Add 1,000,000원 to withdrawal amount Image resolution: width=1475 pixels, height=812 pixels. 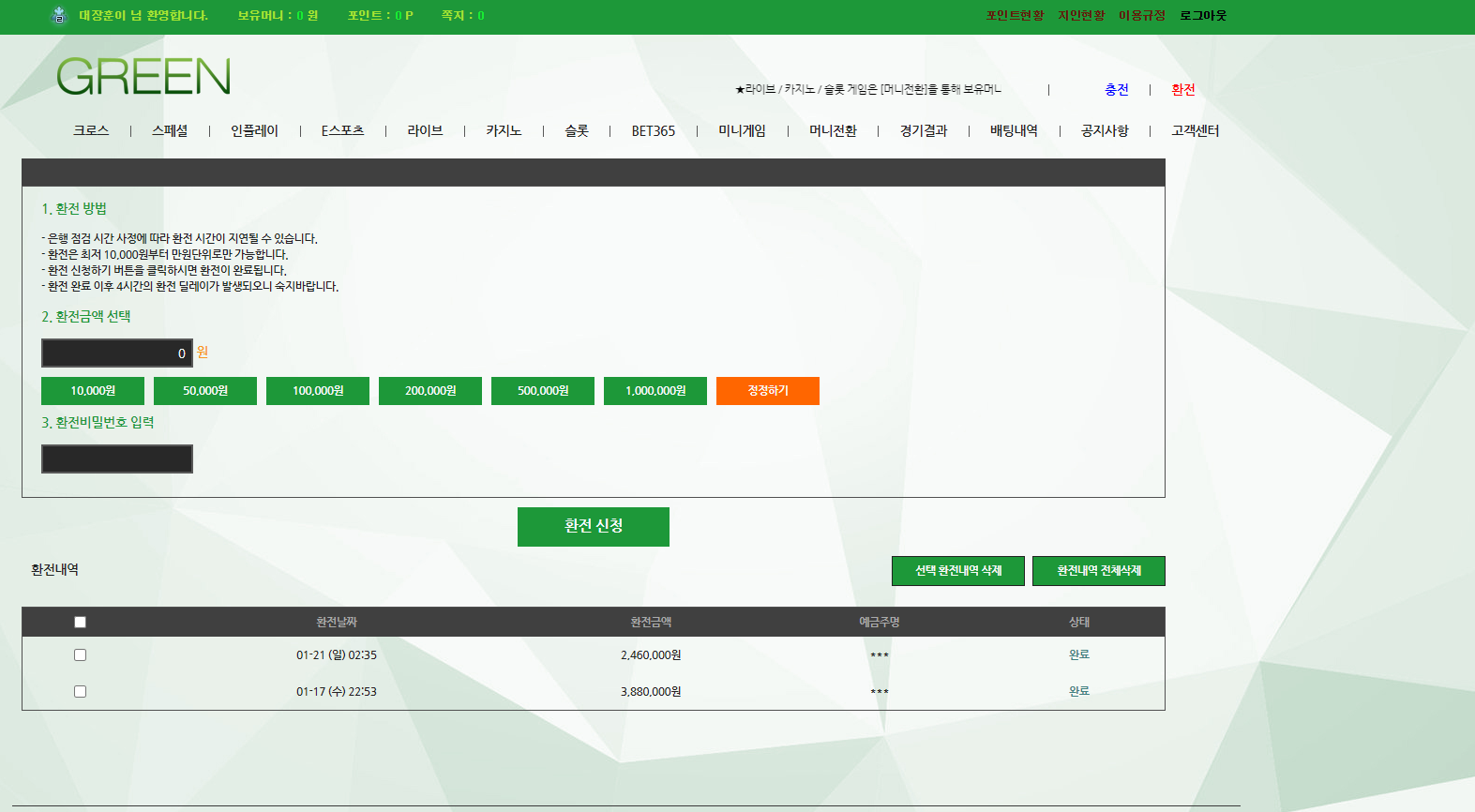(x=655, y=391)
